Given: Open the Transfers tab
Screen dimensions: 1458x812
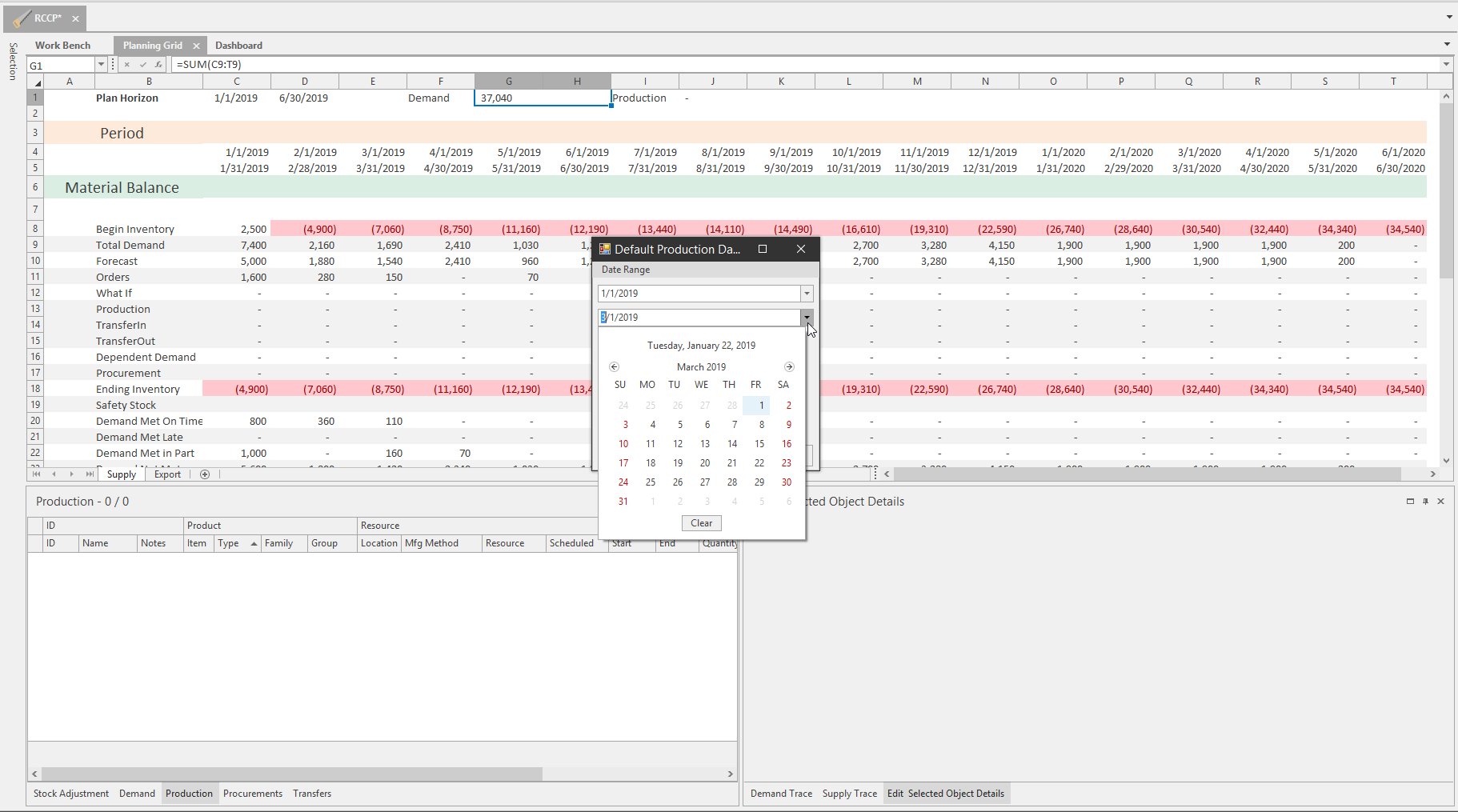Looking at the screenshot, I should click(x=312, y=794).
